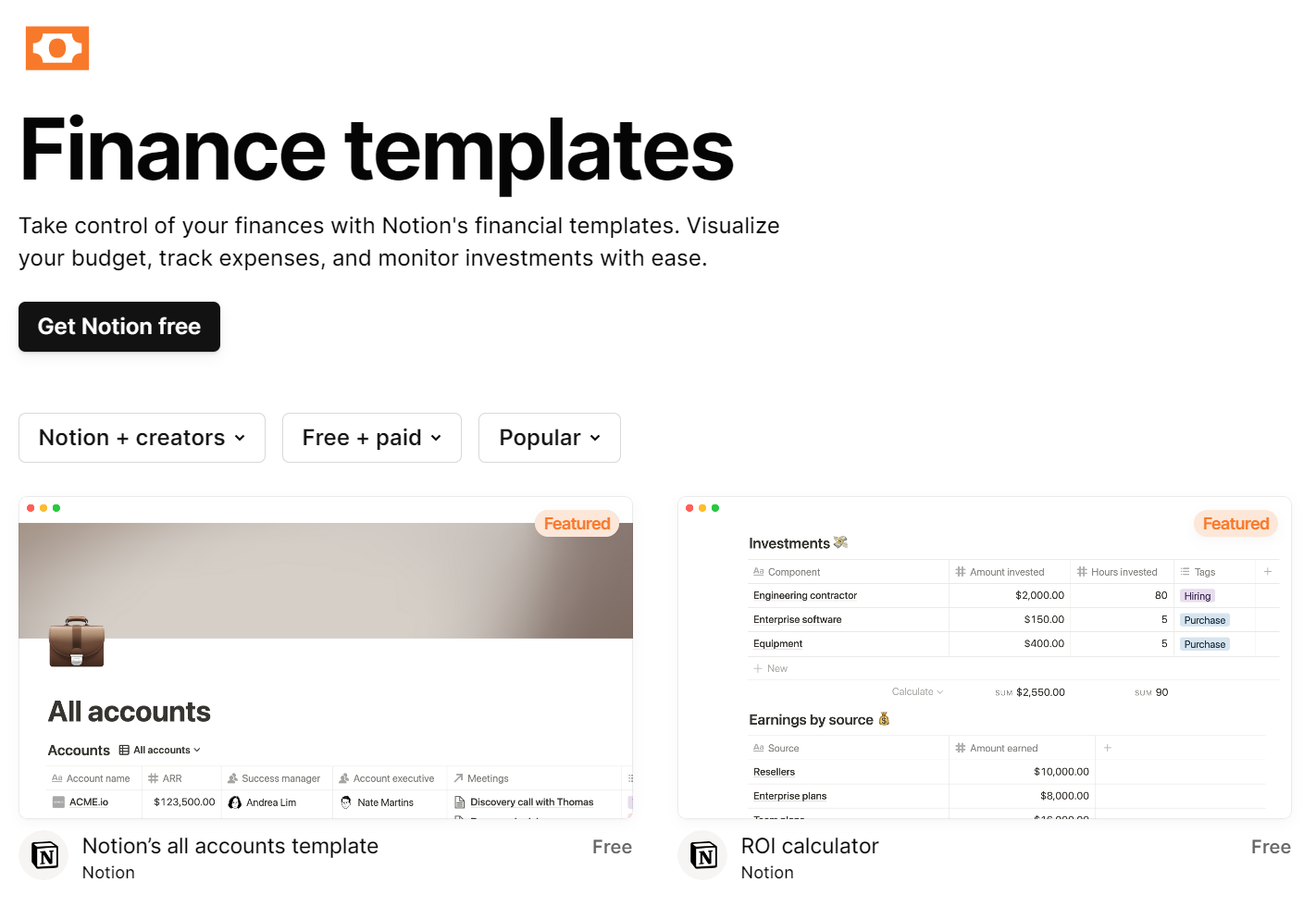This screenshot has width=1316, height=907.
Task: Open the ROI calculator template link
Action: point(809,846)
